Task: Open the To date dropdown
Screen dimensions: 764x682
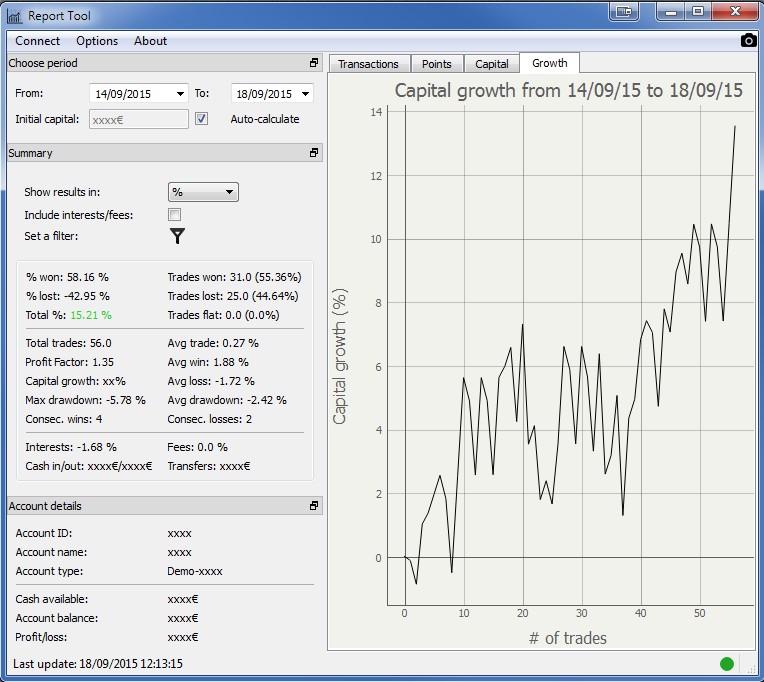Action: click(x=304, y=94)
